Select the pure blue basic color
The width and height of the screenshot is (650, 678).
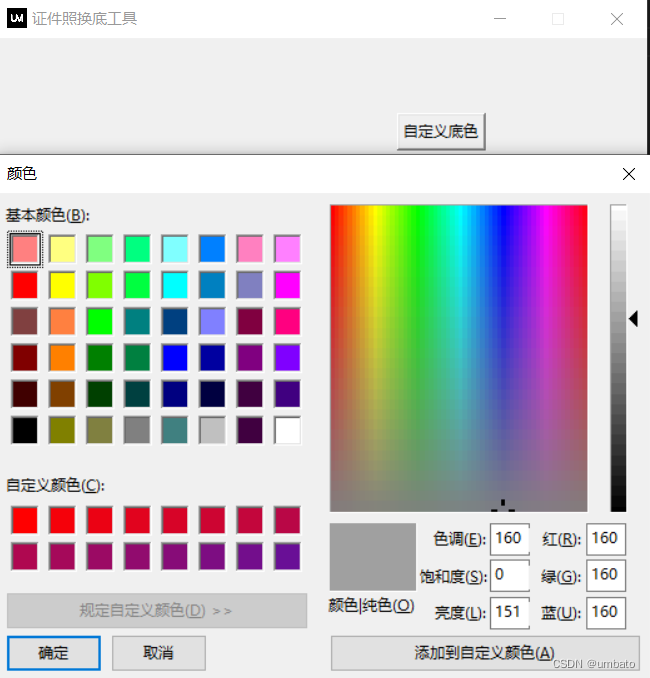click(175, 358)
